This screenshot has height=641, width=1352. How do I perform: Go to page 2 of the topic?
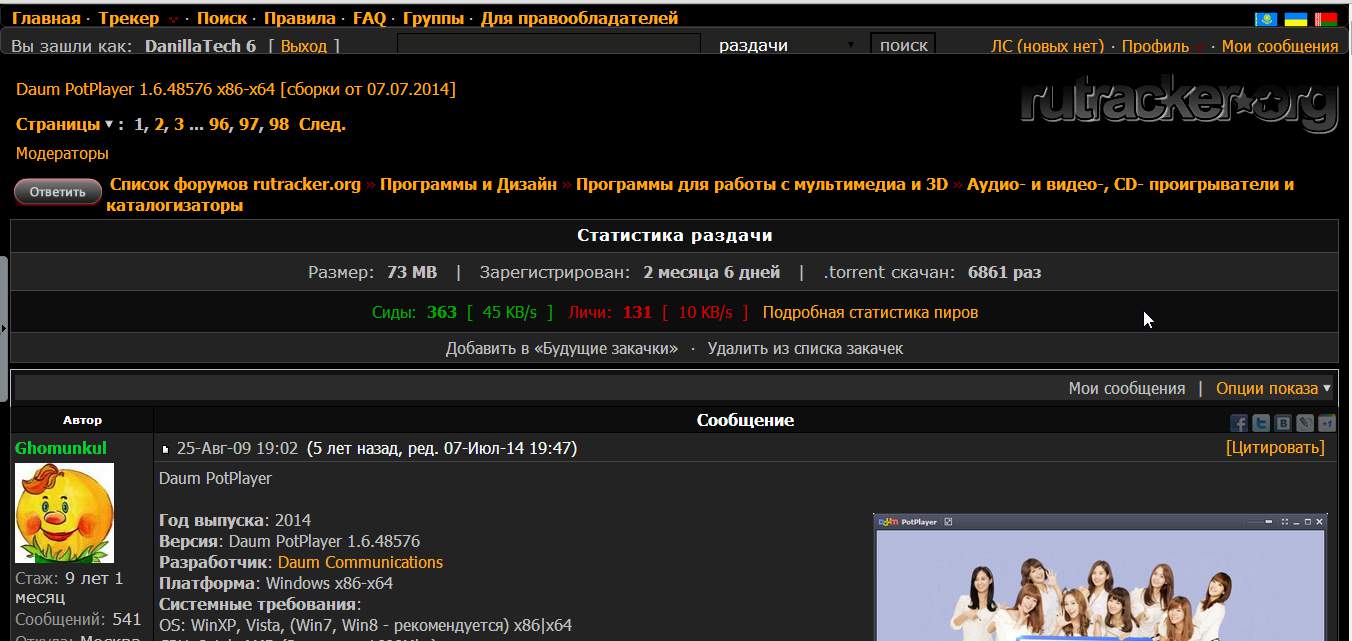159,124
